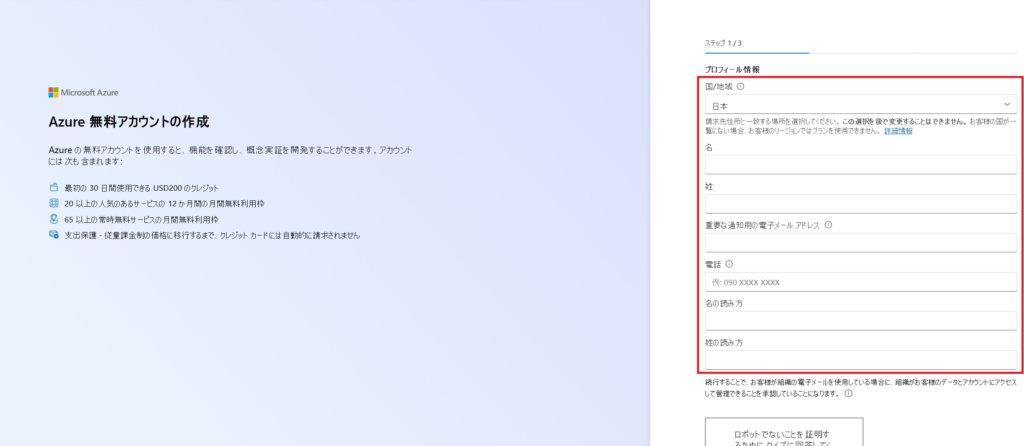The width and height of the screenshot is (1024, 446).
Task: Click the 電話 phone number input field
Action: click(860, 282)
